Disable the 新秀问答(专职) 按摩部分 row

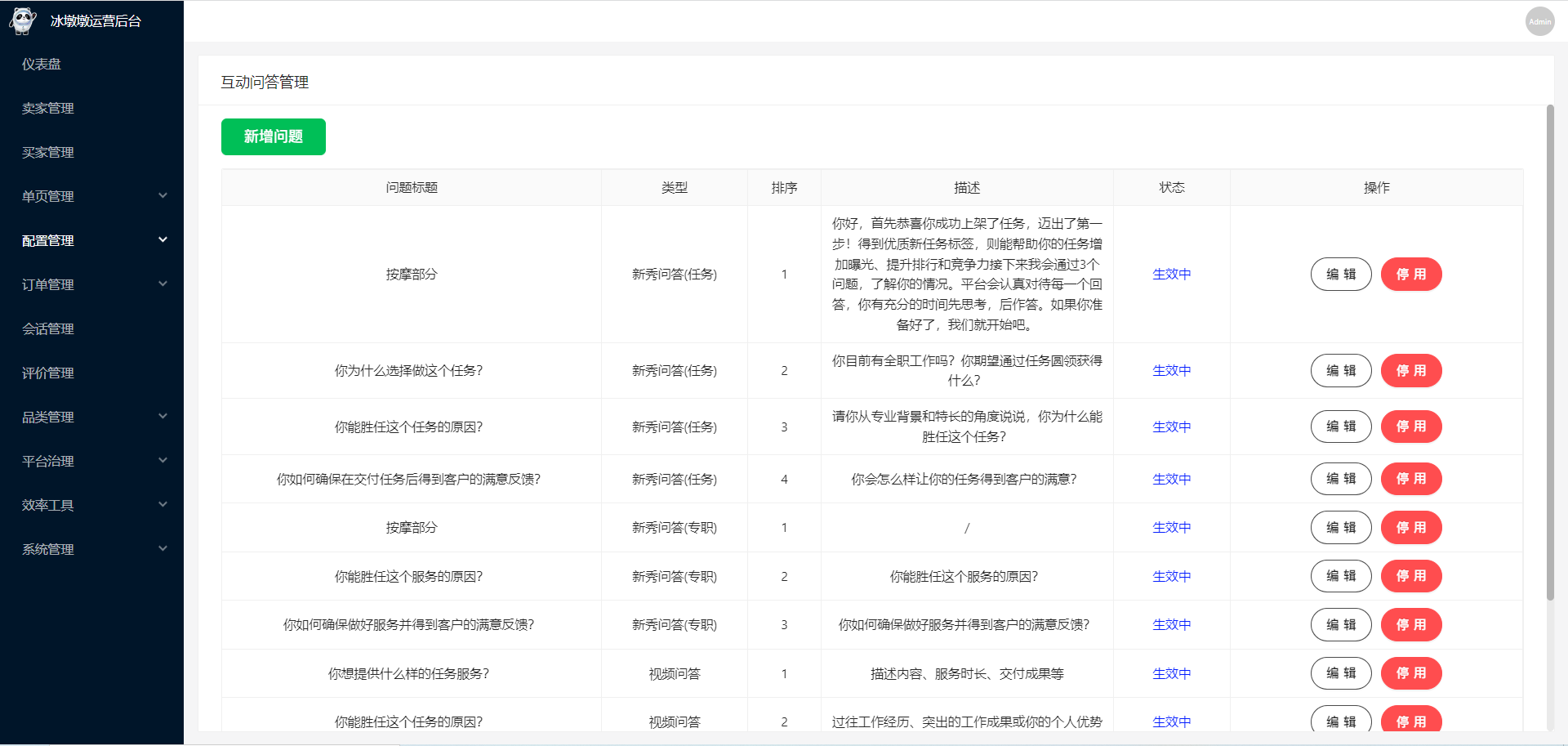tap(1411, 528)
